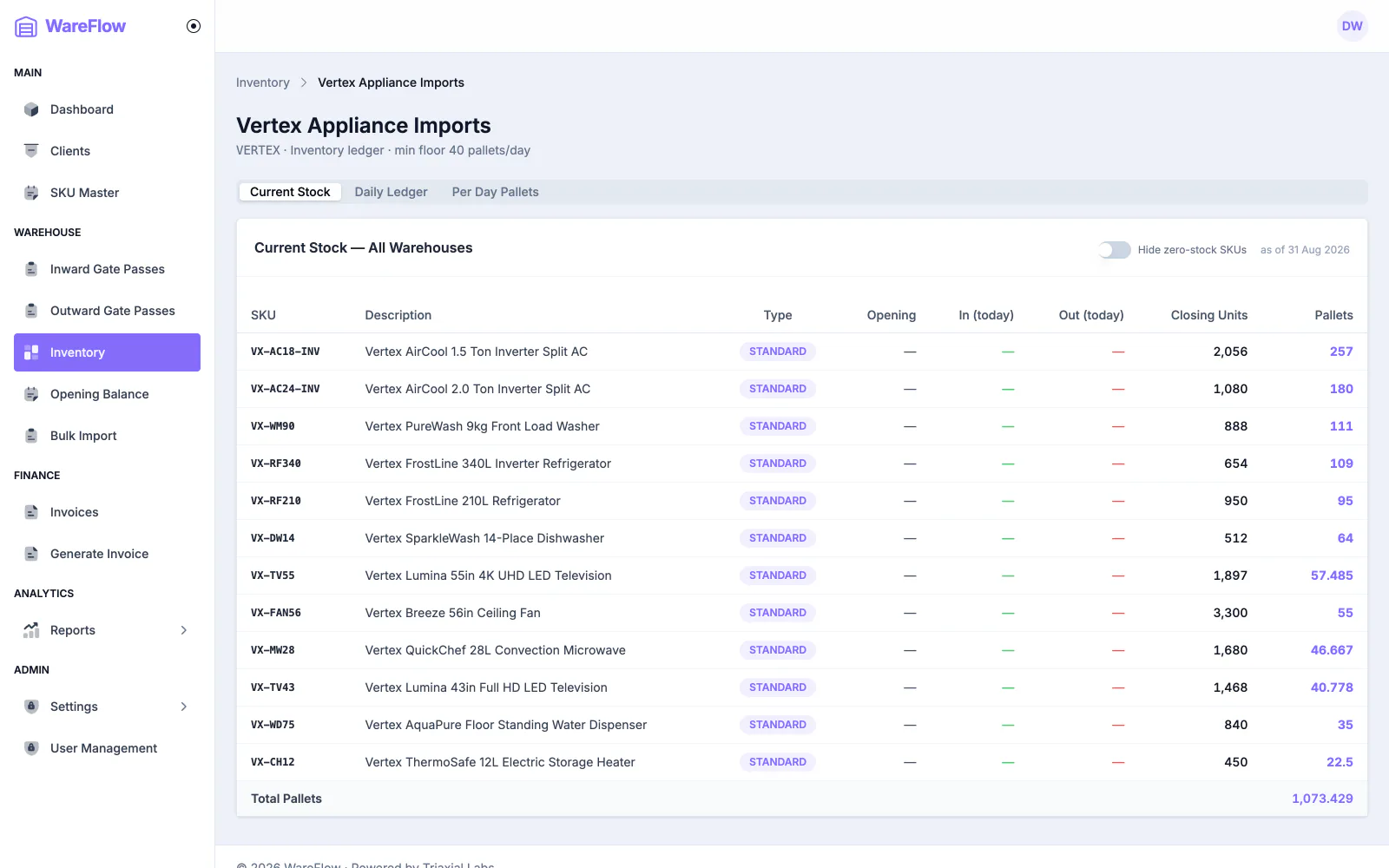Click the Type column header
1389x868 pixels.
coord(778,315)
